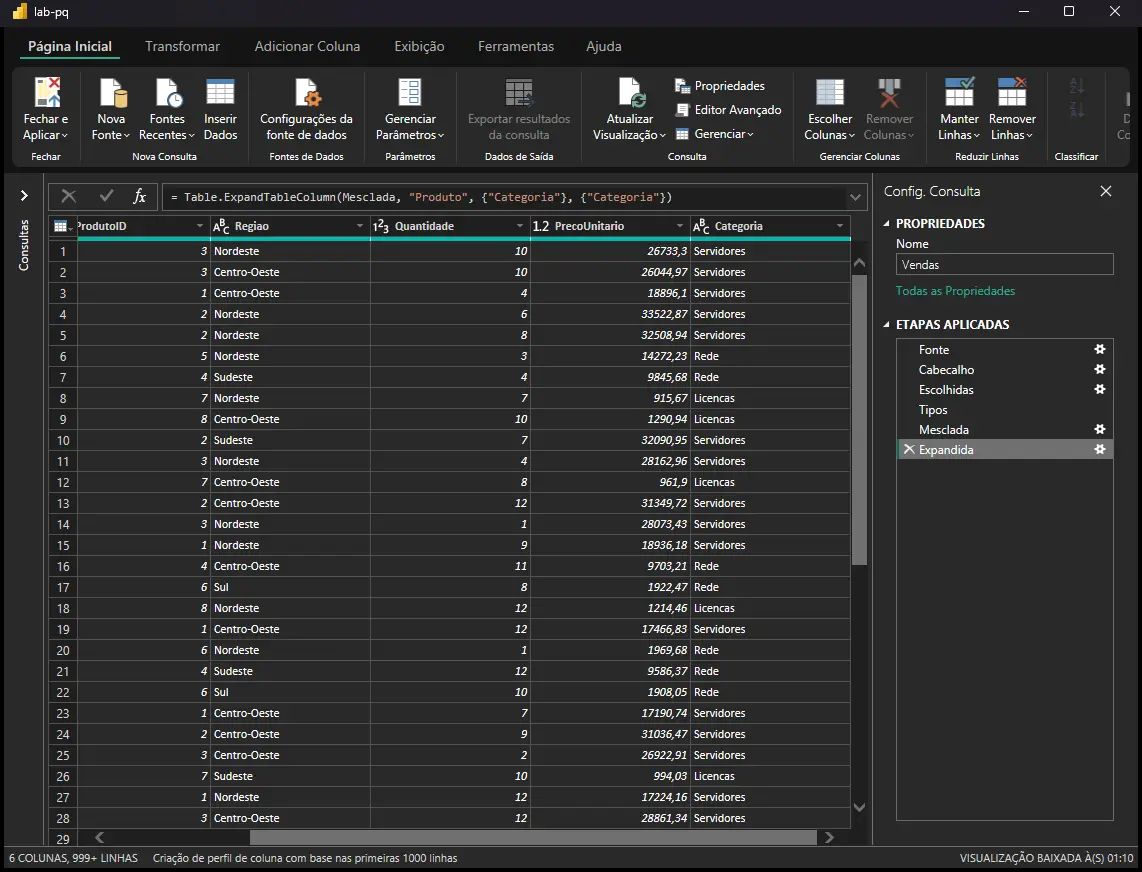This screenshot has width=1142, height=872.
Task: Delete the Expandida step with its X
Action: tap(908, 449)
